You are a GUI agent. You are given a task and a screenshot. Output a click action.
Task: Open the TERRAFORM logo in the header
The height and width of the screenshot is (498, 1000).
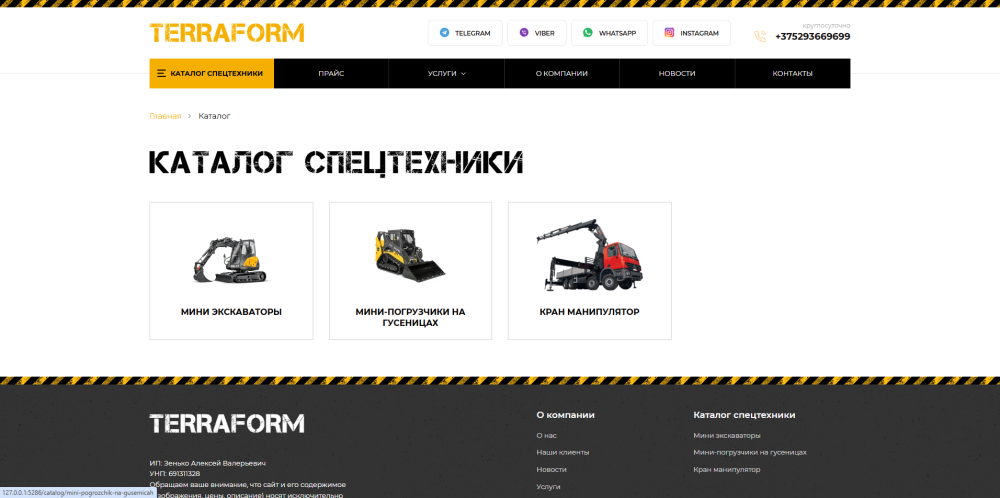[227, 33]
